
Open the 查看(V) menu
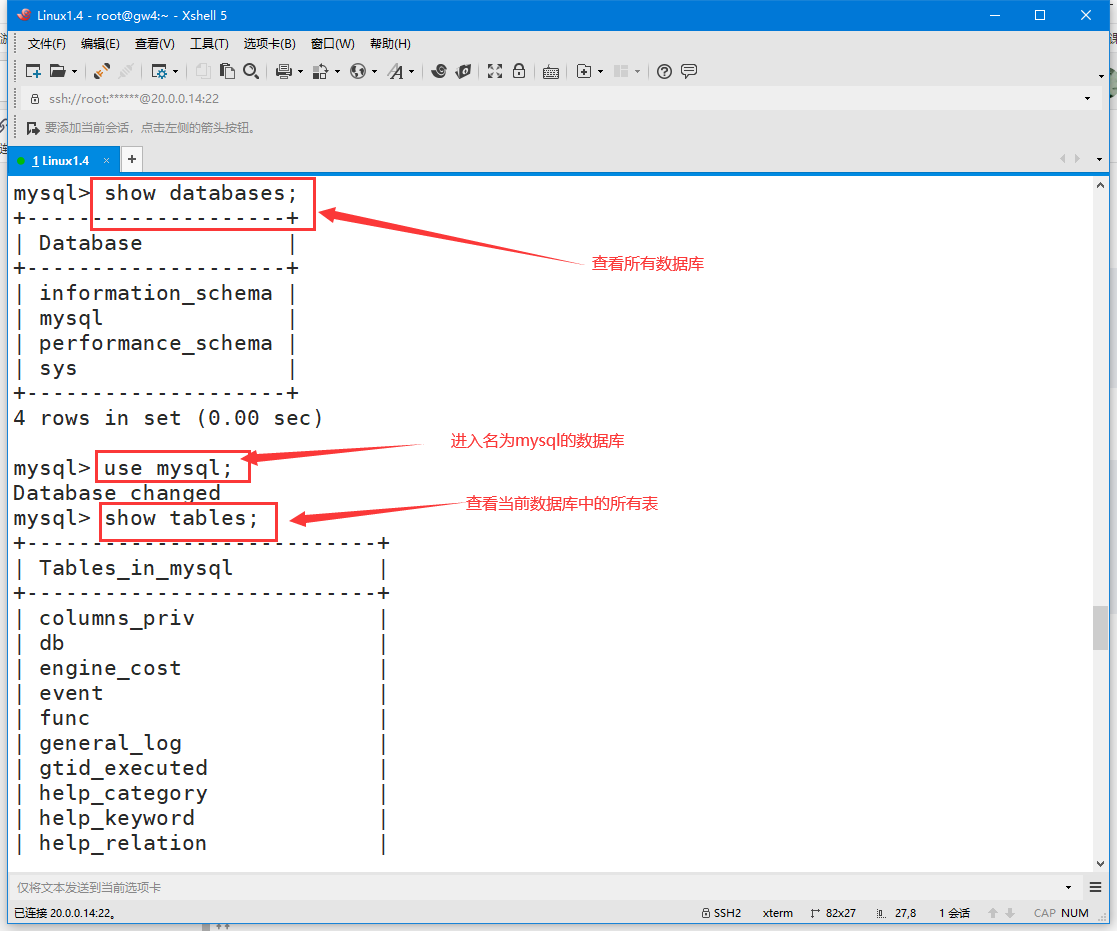click(x=155, y=43)
